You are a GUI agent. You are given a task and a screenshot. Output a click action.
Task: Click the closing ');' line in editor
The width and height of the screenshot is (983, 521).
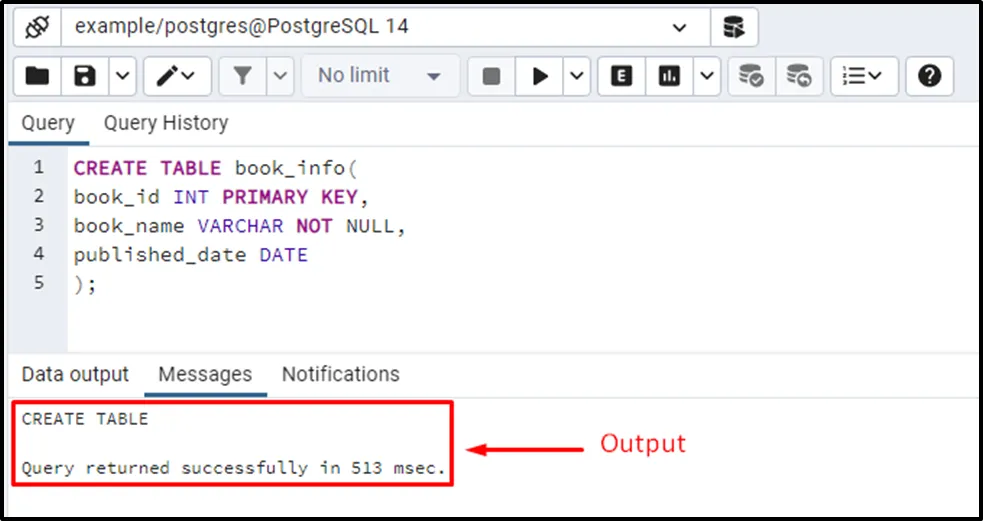(x=85, y=284)
